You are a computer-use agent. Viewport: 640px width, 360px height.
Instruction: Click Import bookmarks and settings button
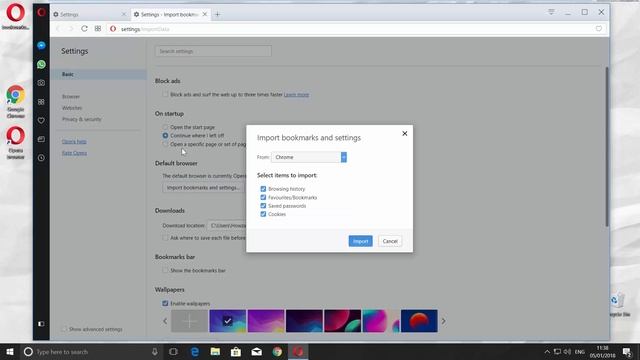[203, 188]
